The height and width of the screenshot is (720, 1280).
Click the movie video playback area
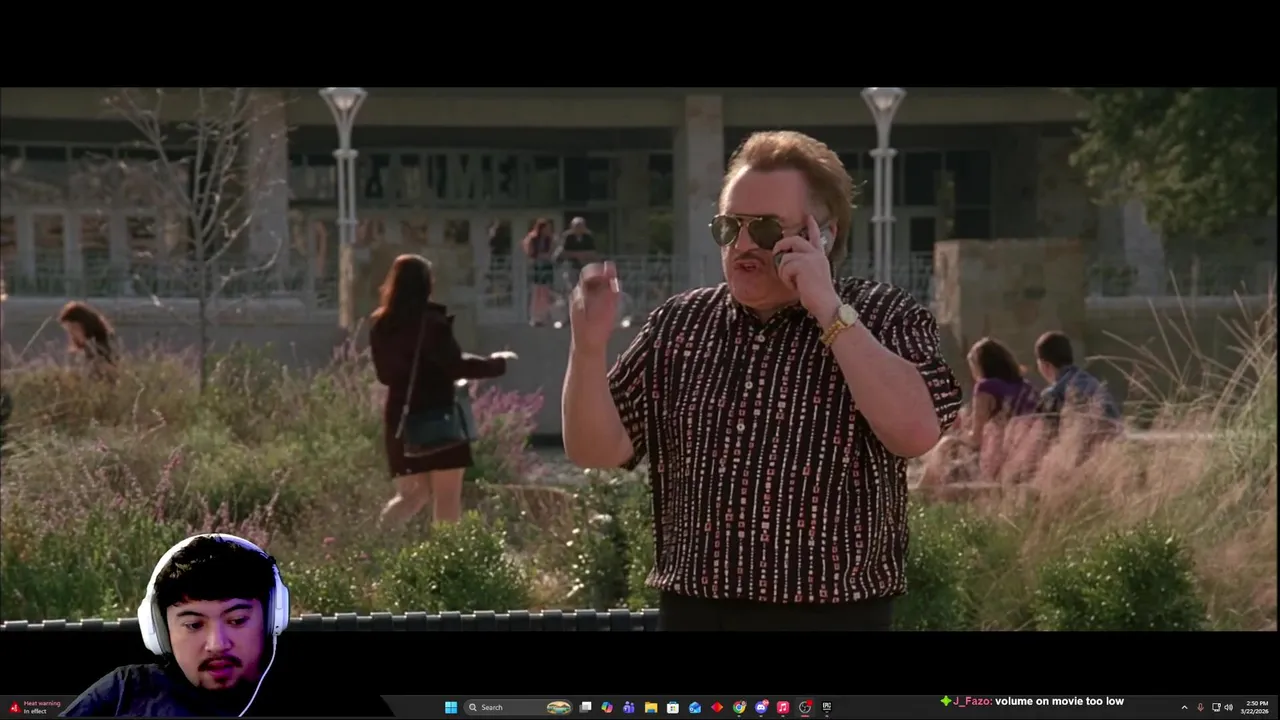click(640, 358)
